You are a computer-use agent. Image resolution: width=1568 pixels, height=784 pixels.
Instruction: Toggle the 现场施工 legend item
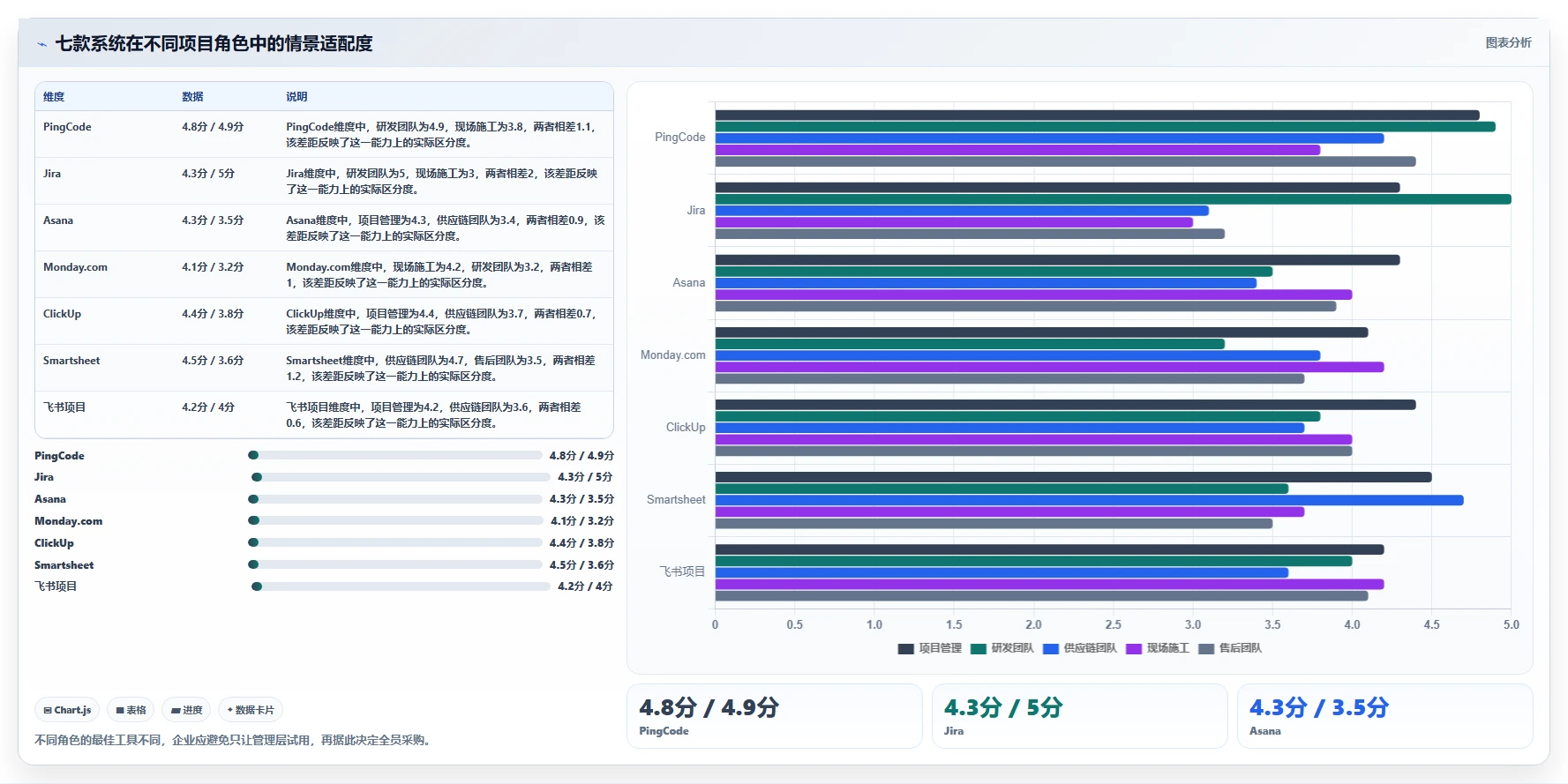coord(1158,648)
